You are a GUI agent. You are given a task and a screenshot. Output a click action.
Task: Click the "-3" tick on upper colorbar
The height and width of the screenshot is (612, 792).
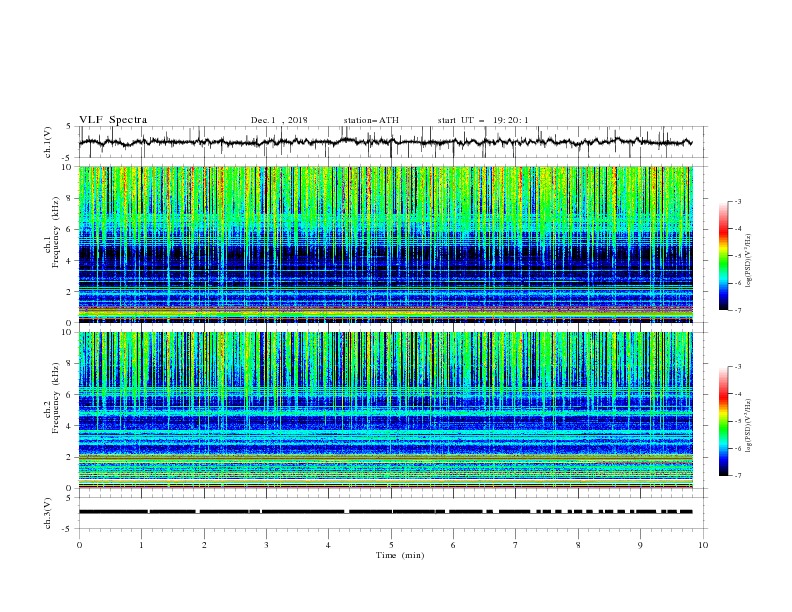[x=738, y=201]
